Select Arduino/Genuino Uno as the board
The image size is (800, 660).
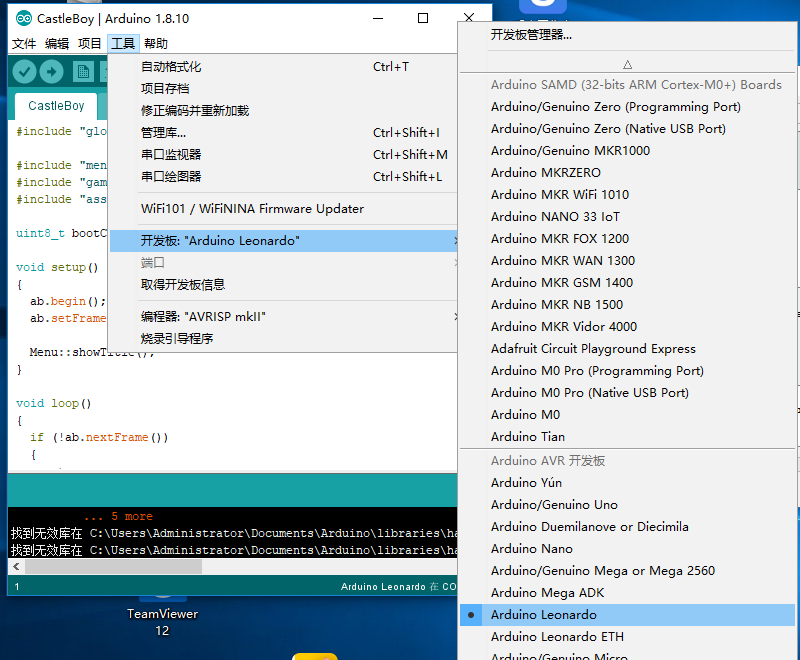pos(556,504)
